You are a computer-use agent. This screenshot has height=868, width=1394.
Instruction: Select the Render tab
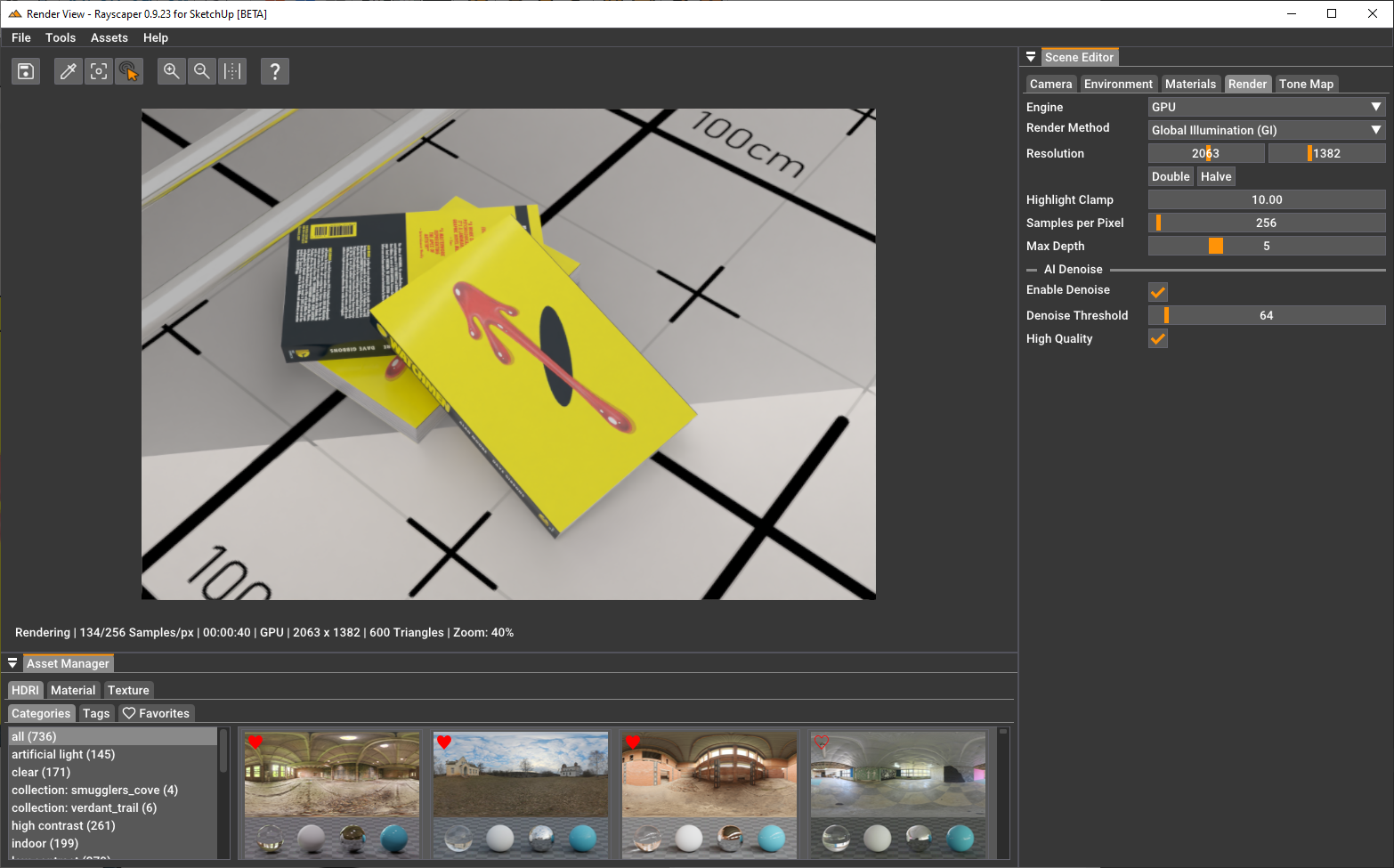coord(1247,84)
